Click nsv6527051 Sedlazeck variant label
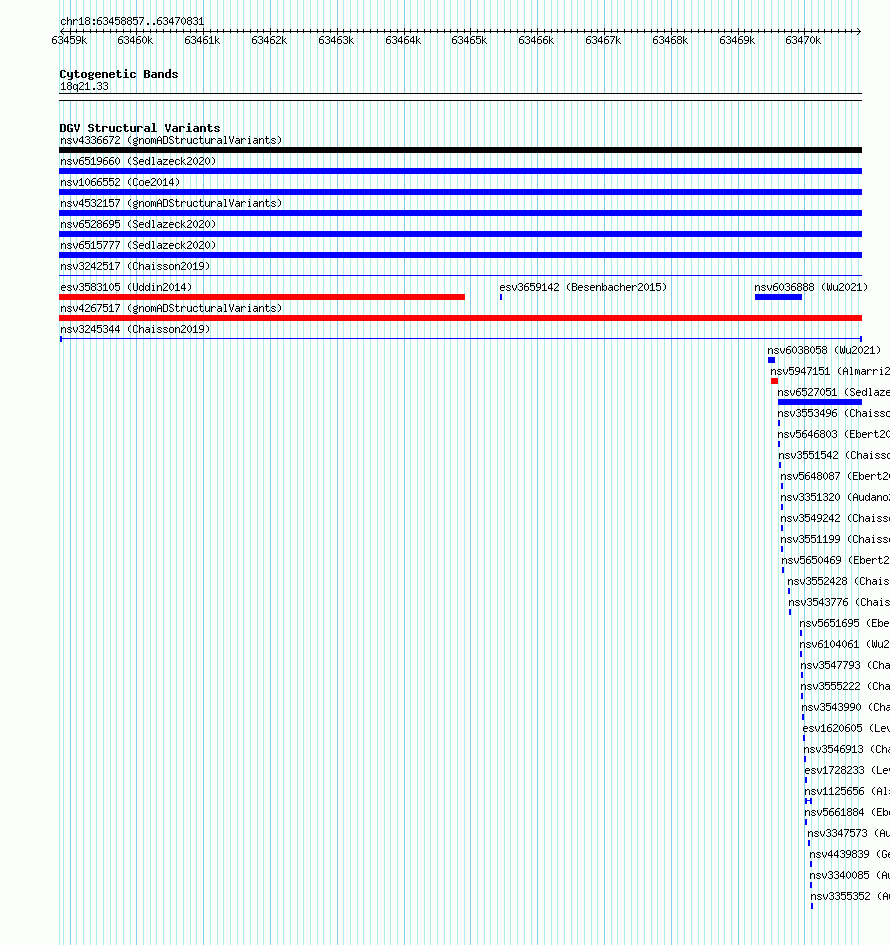890x945 pixels. [833, 392]
